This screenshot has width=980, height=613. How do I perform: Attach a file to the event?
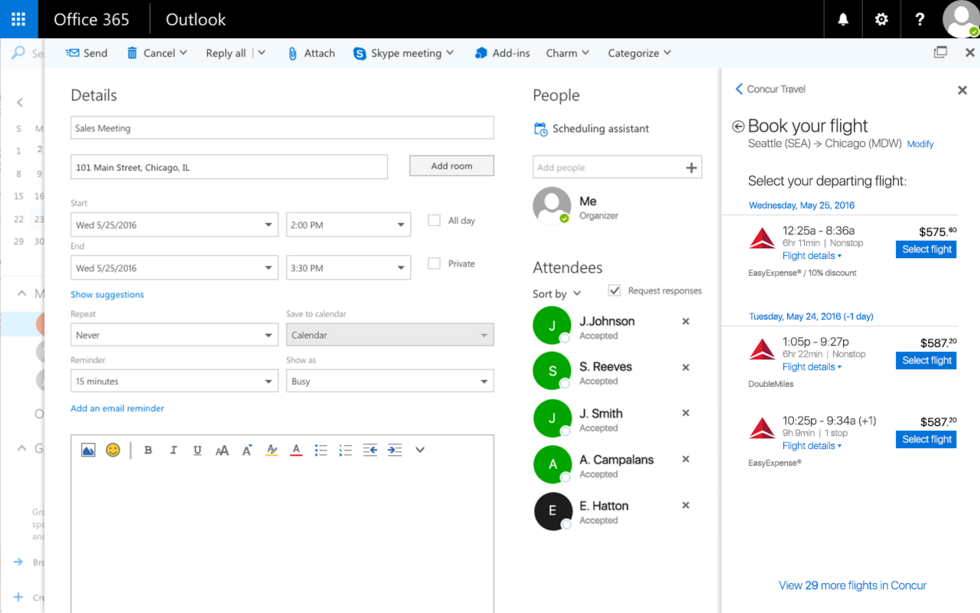pos(311,53)
